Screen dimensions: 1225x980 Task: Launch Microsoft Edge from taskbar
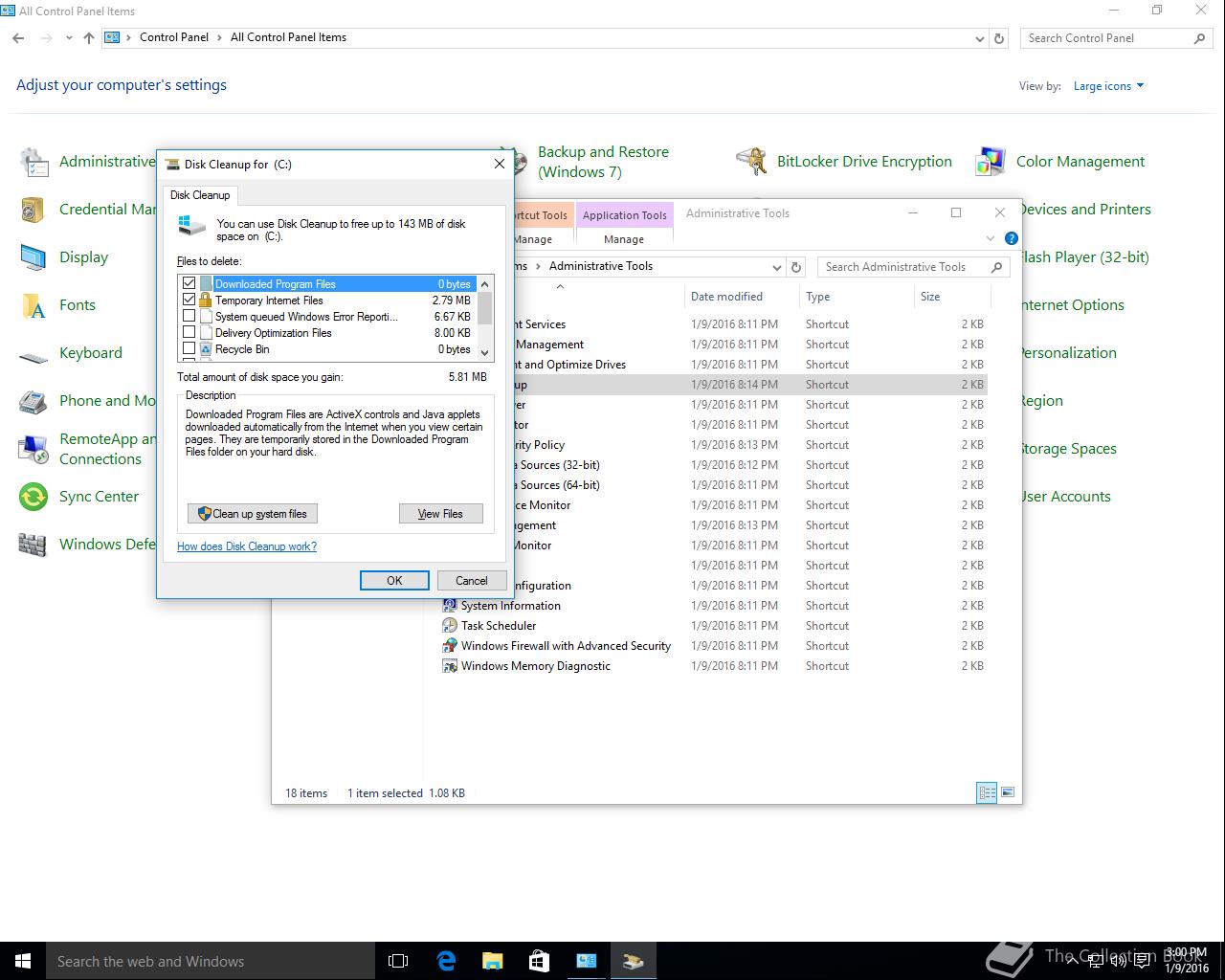446,961
